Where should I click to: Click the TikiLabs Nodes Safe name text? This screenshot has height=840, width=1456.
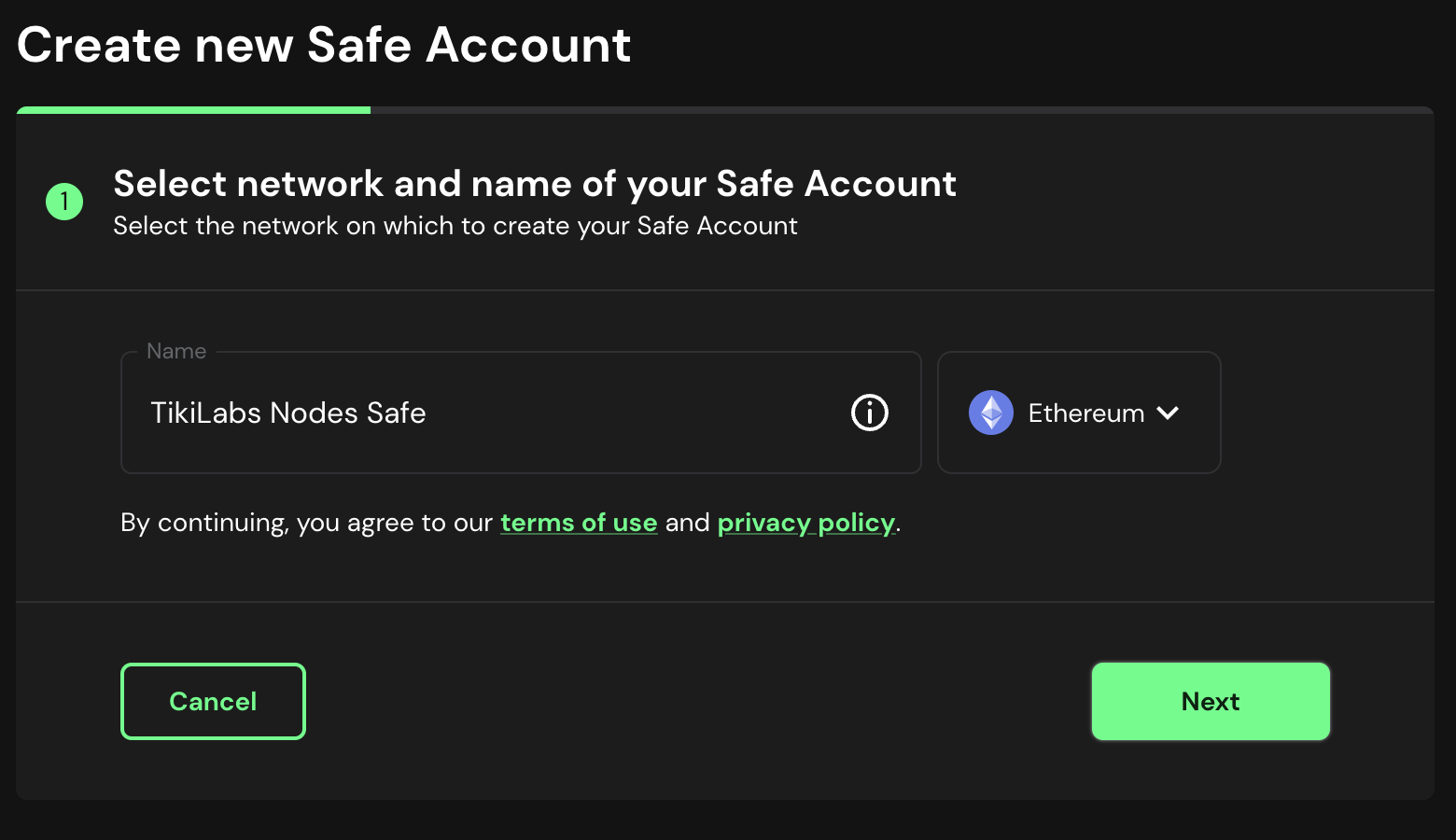pyautogui.click(x=287, y=413)
